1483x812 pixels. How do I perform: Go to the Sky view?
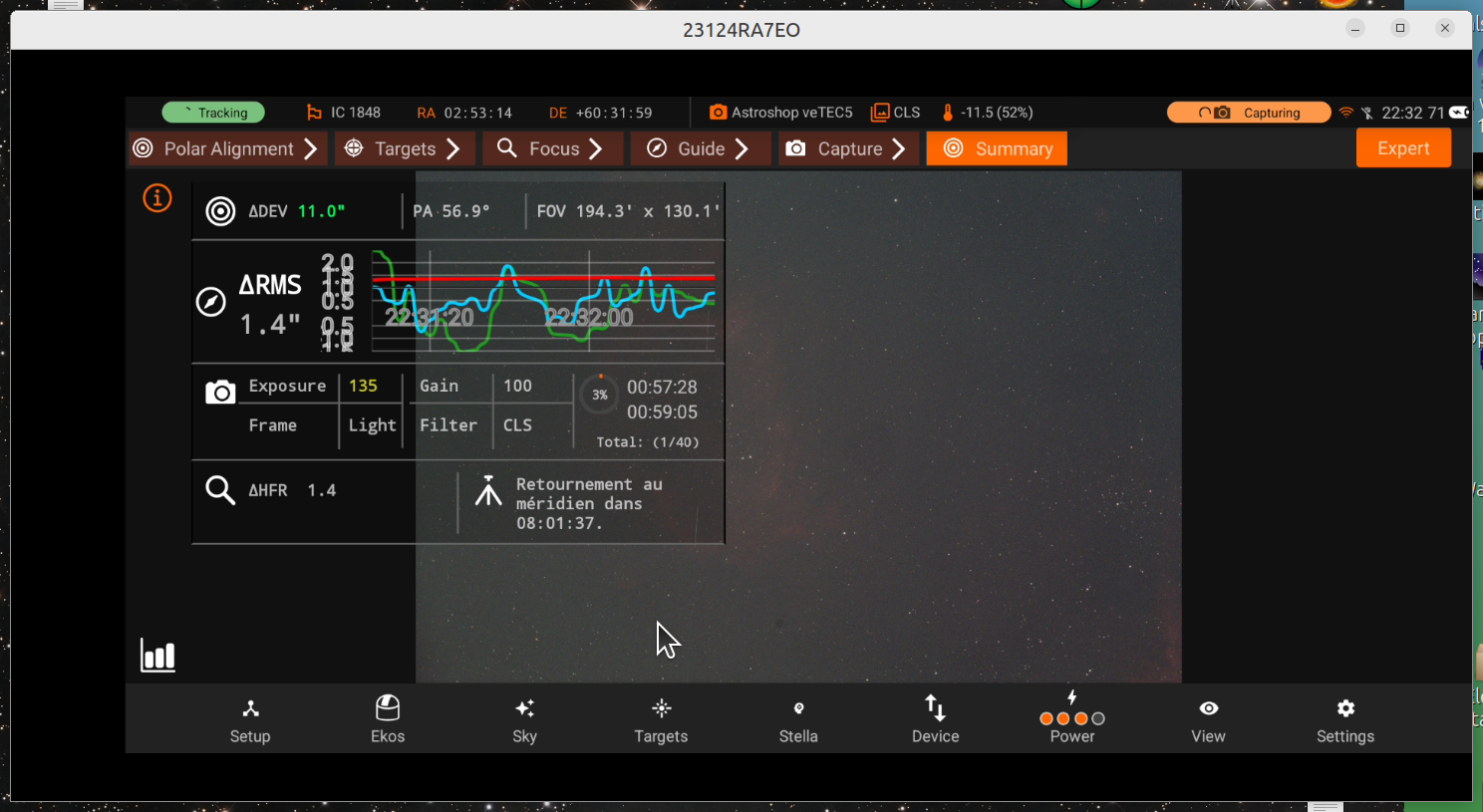[x=525, y=720]
